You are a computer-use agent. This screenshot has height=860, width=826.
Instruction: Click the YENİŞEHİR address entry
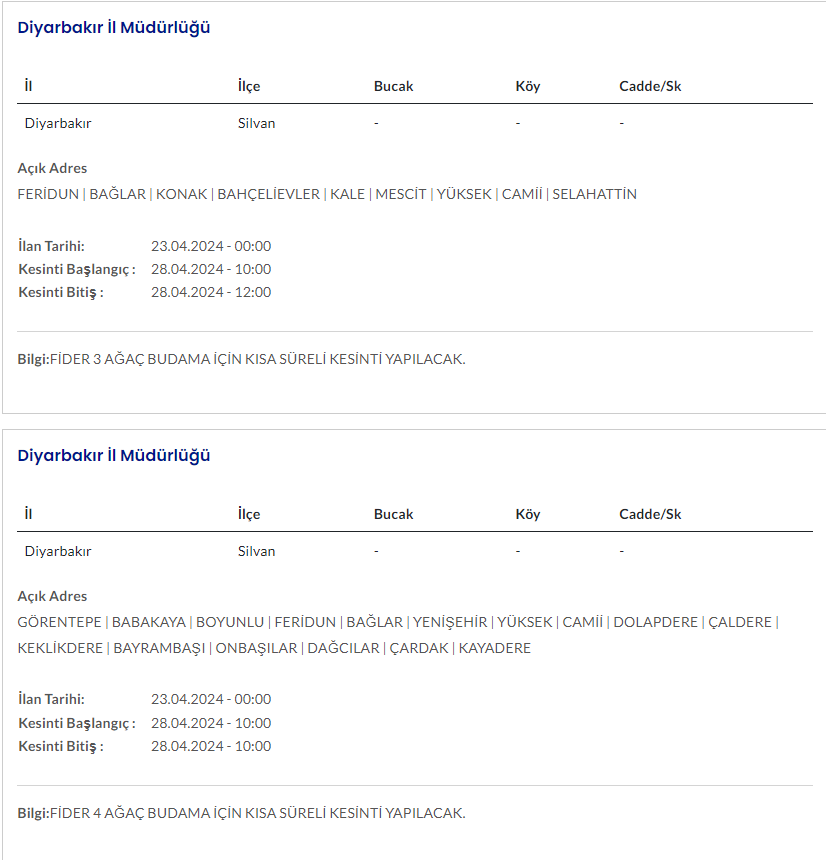450,622
